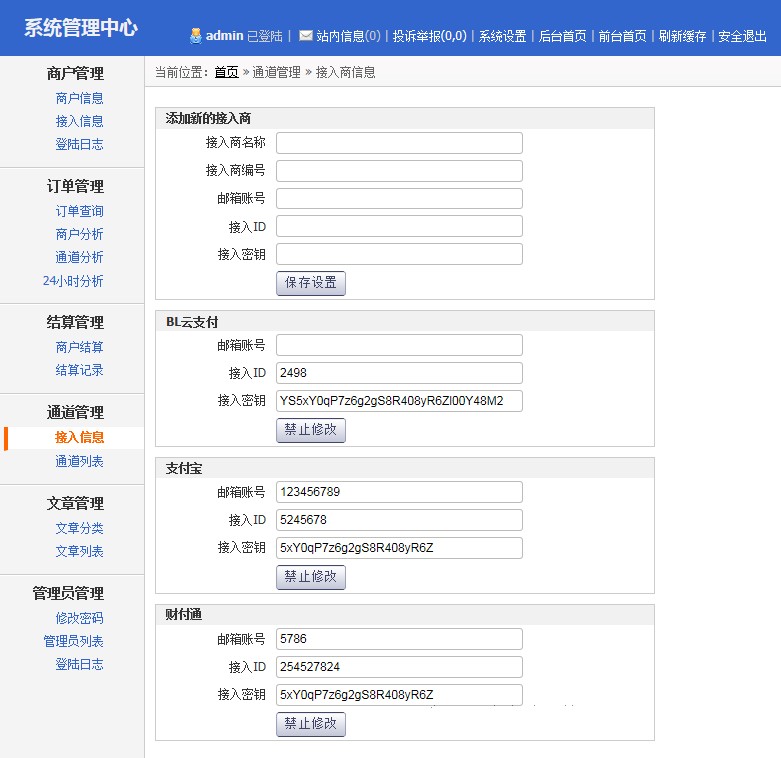Go to 系统设置 in header
781x758 pixels.
pos(503,36)
